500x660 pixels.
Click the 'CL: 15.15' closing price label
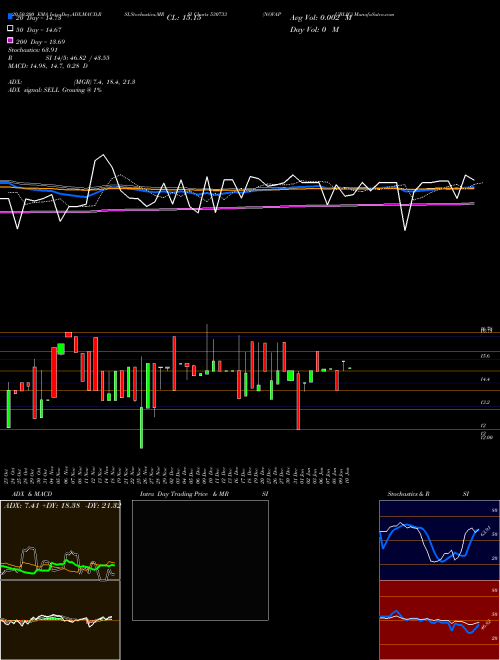[184, 18]
